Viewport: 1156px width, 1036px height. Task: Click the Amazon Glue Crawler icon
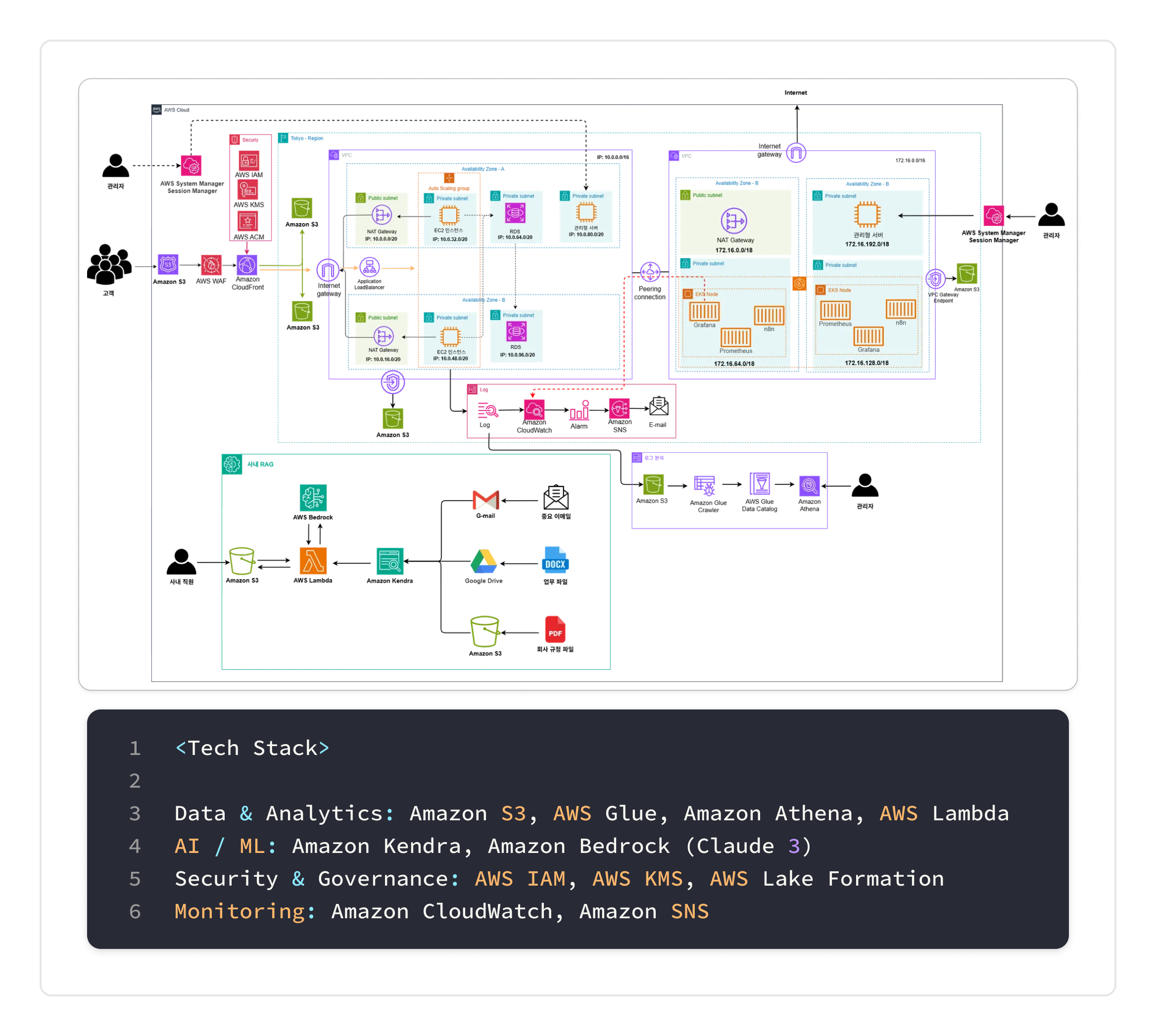click(704, 486)
